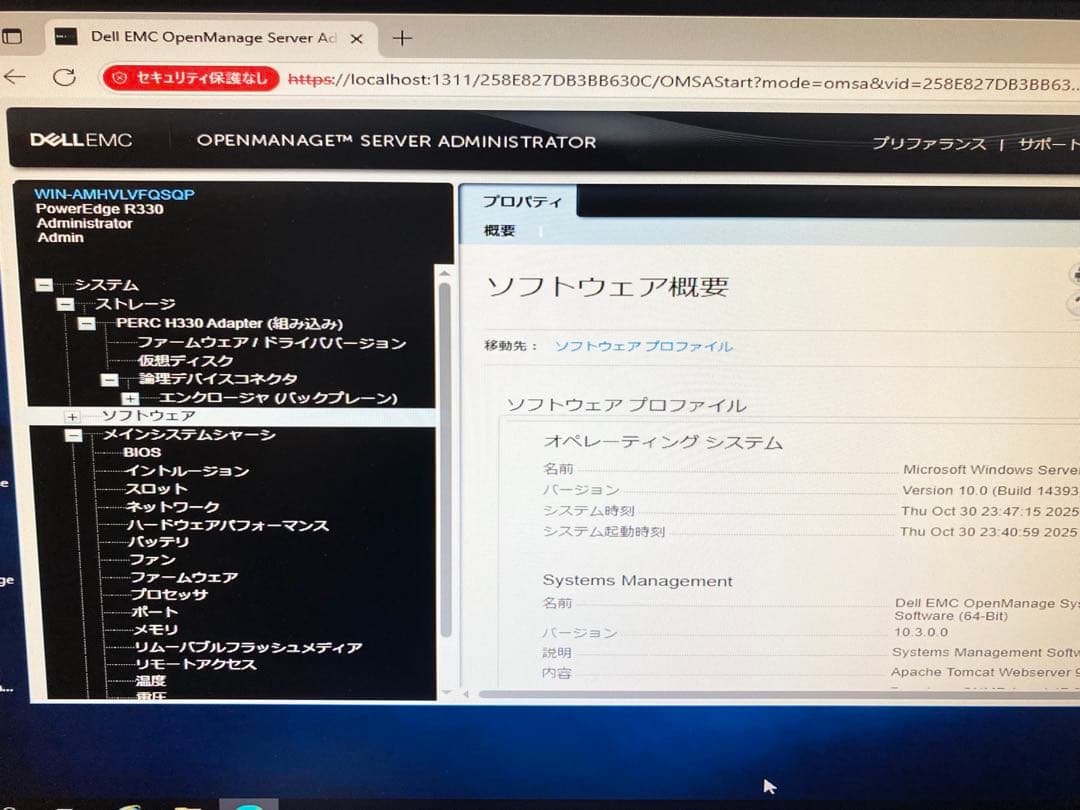1080x810 pixels.
Task: Follow ソフトウェア プロファイル jump link
Action: (x=644, y=346)
